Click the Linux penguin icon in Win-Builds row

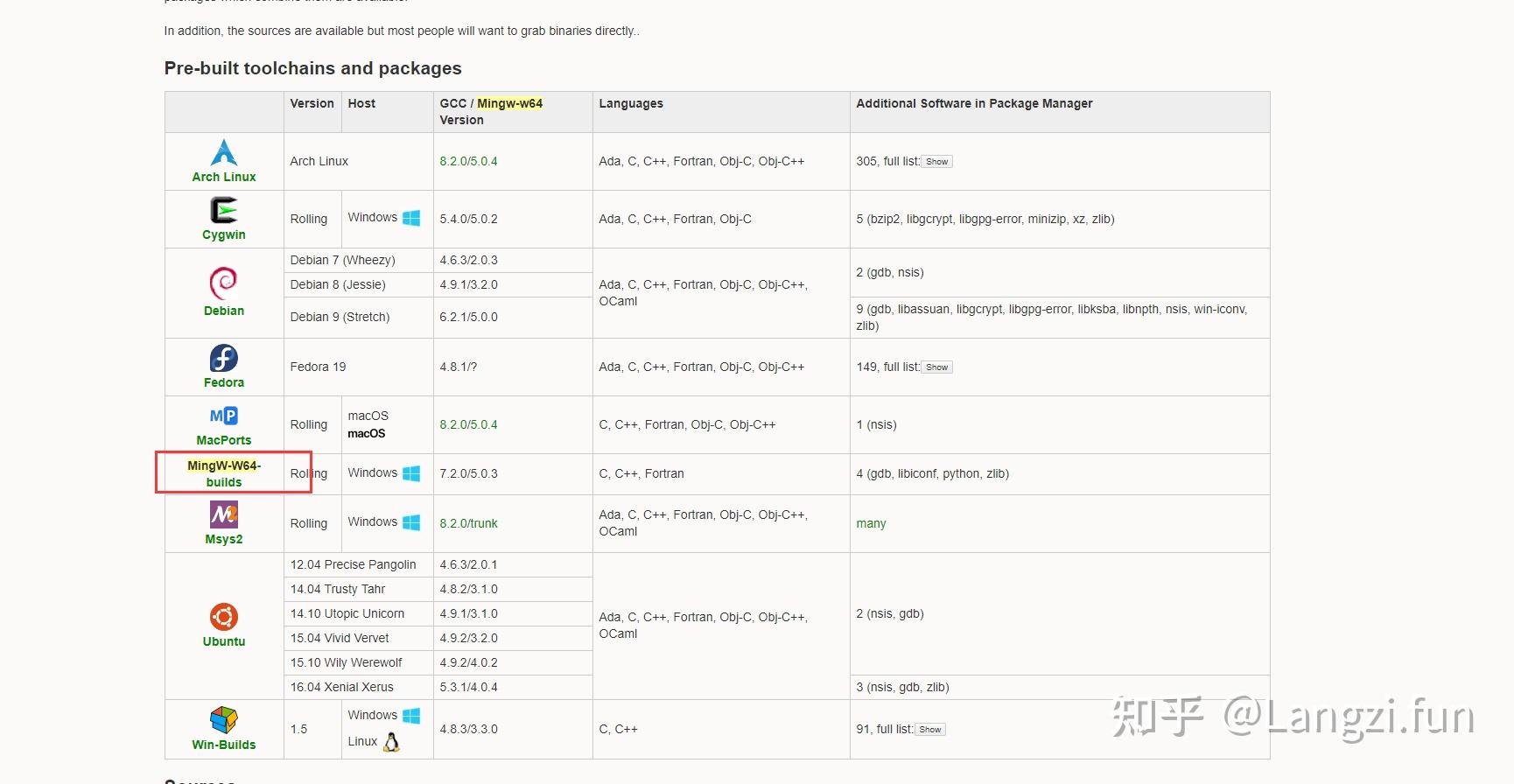tap(392, 742)
